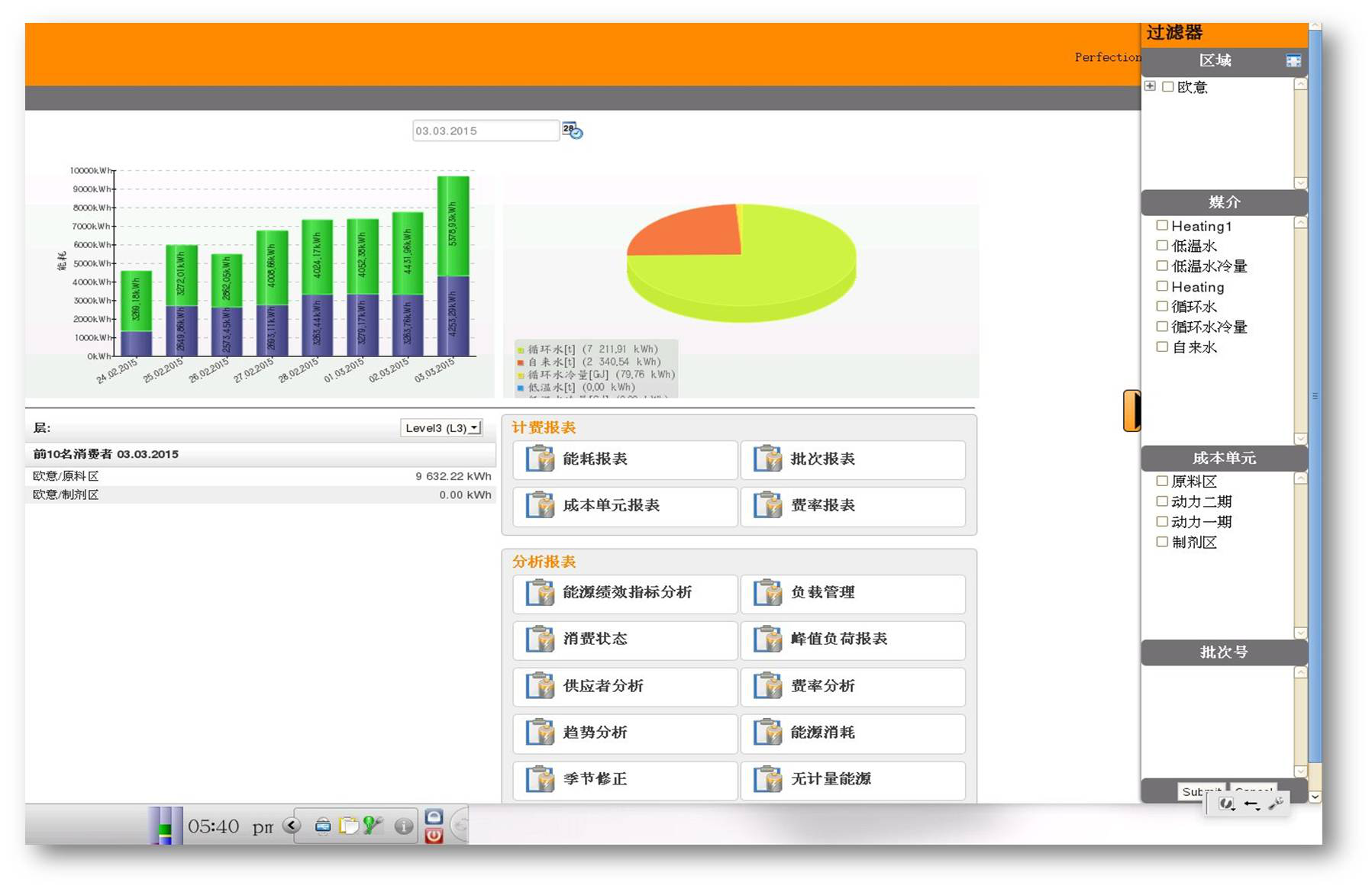
Task: Click the 区域 panel grid icon
Action: 1293,61
